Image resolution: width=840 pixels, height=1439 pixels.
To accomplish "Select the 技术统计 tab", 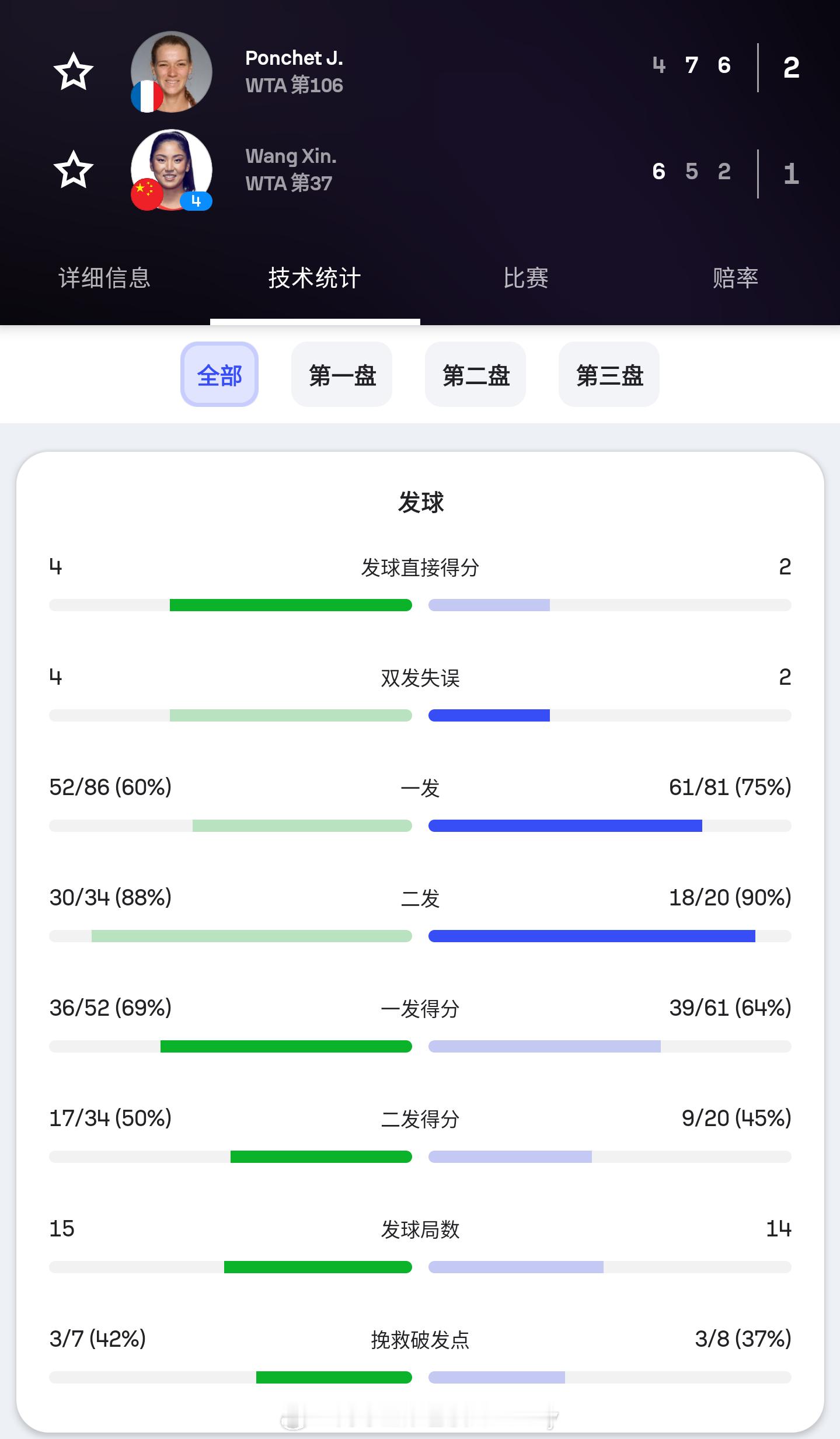I will point(315,278).
